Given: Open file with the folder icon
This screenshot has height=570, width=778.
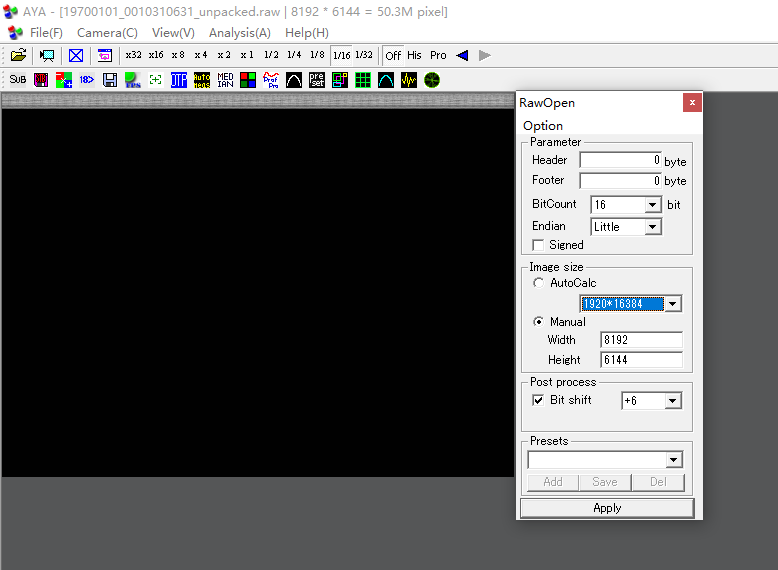Looking at the screenshot, I should 18,55.
